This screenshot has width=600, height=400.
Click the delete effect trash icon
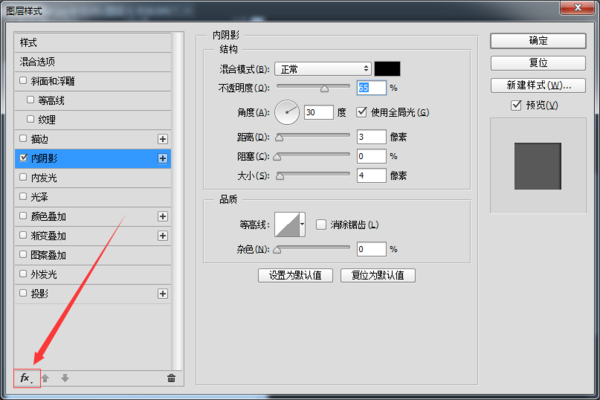pyautogui.click(x=171, y=378)
